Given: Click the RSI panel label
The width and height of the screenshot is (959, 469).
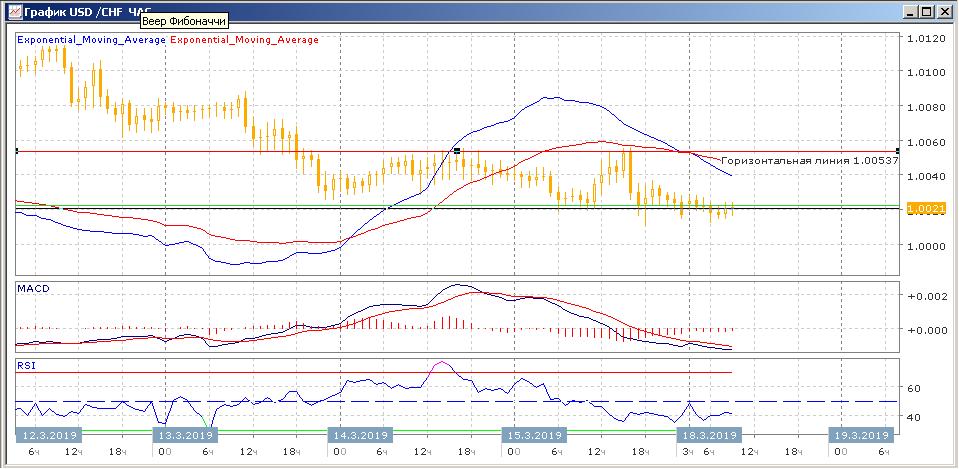Looking at the screenshot, I should (24, 364).
